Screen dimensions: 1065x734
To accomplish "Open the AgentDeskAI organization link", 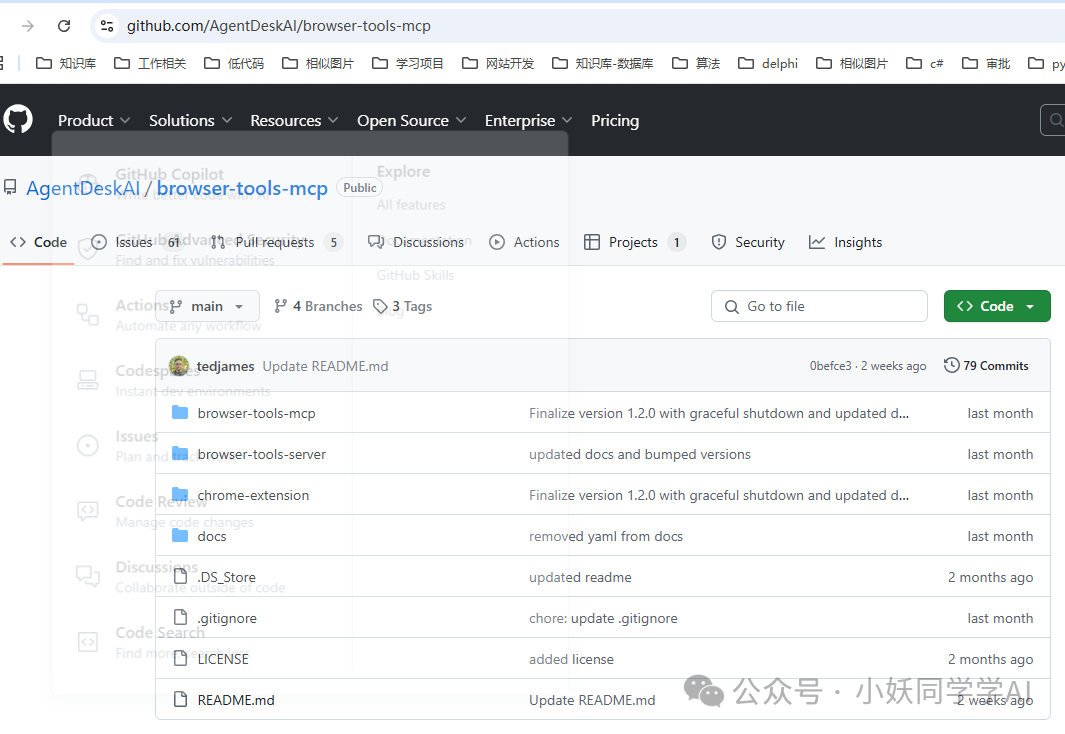I will pyautogui.click(x=83, y=188).
